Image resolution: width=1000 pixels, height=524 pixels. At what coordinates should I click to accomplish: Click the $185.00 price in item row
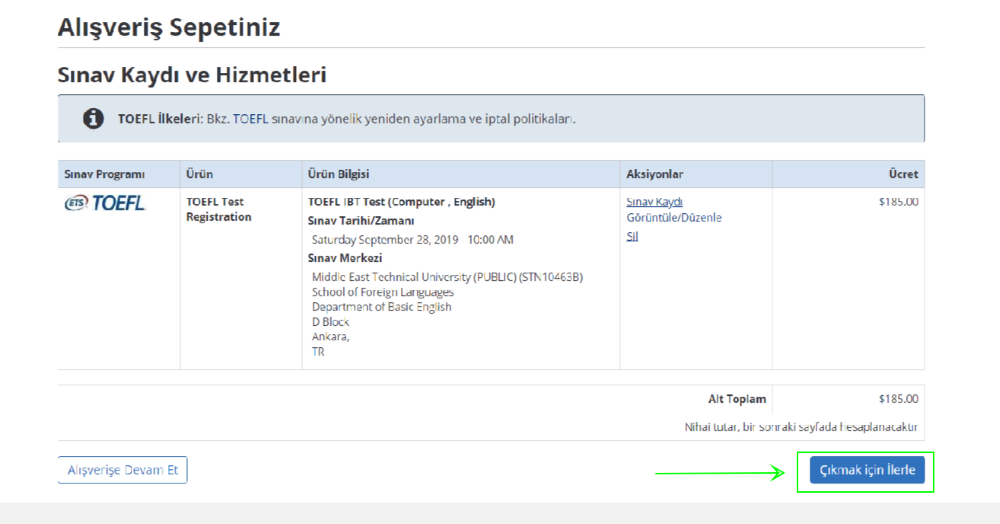coord(899,201)
